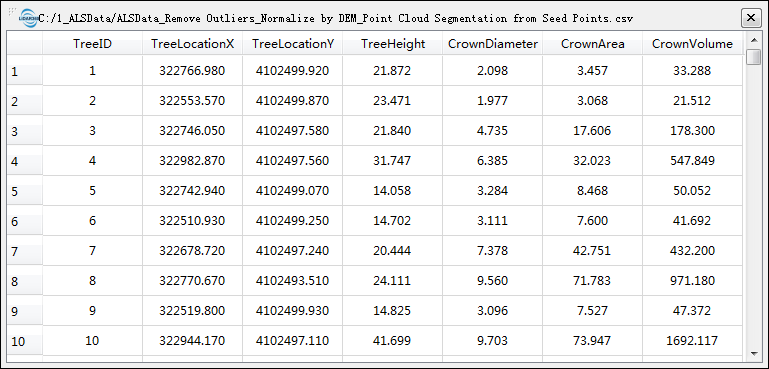This screenshot has height=369, width=769.
Task: Select the CrownVolume column header
Action: pyautogui.click(x=692, y=44)
